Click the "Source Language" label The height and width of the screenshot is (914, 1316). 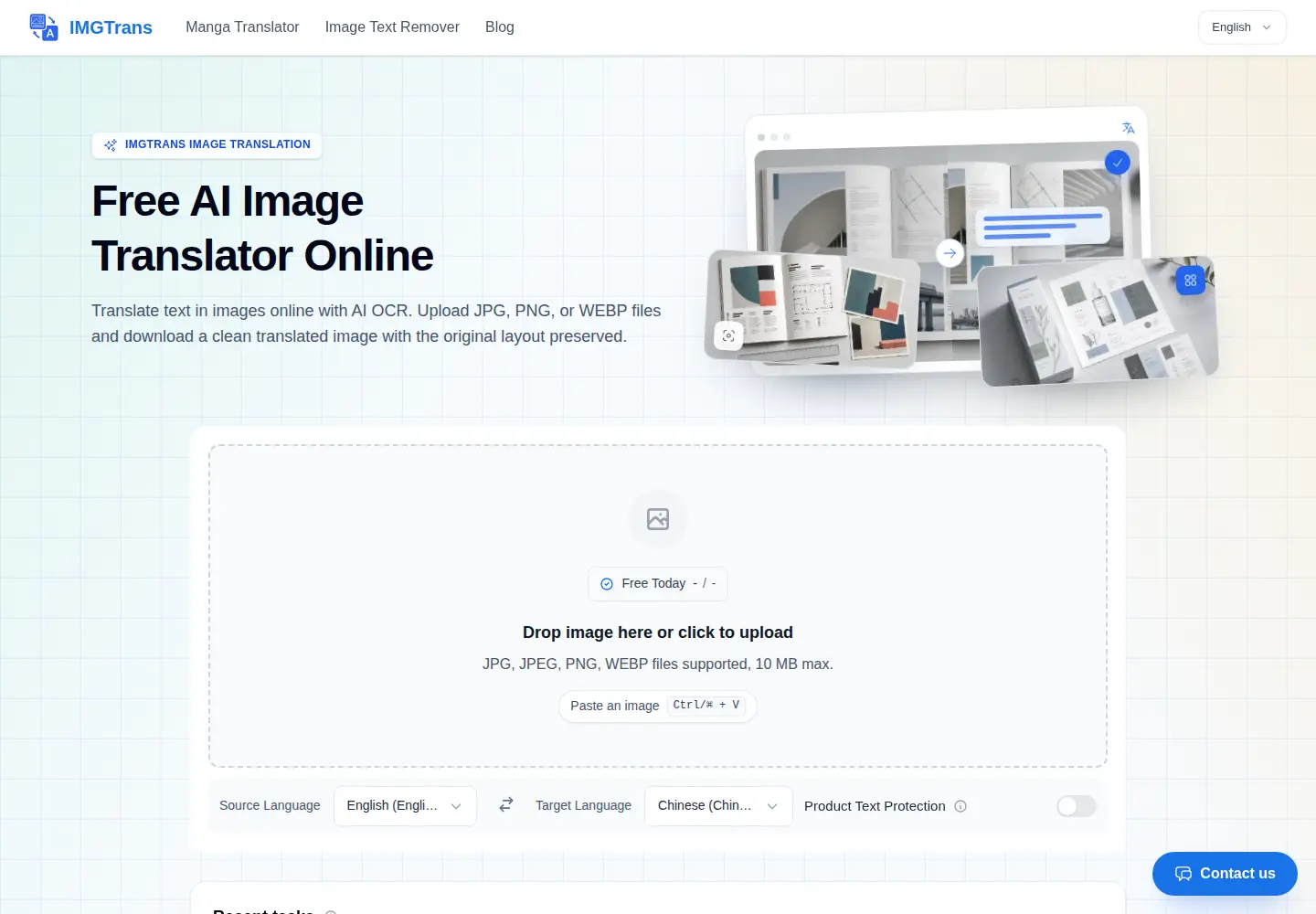click(270, 805)
